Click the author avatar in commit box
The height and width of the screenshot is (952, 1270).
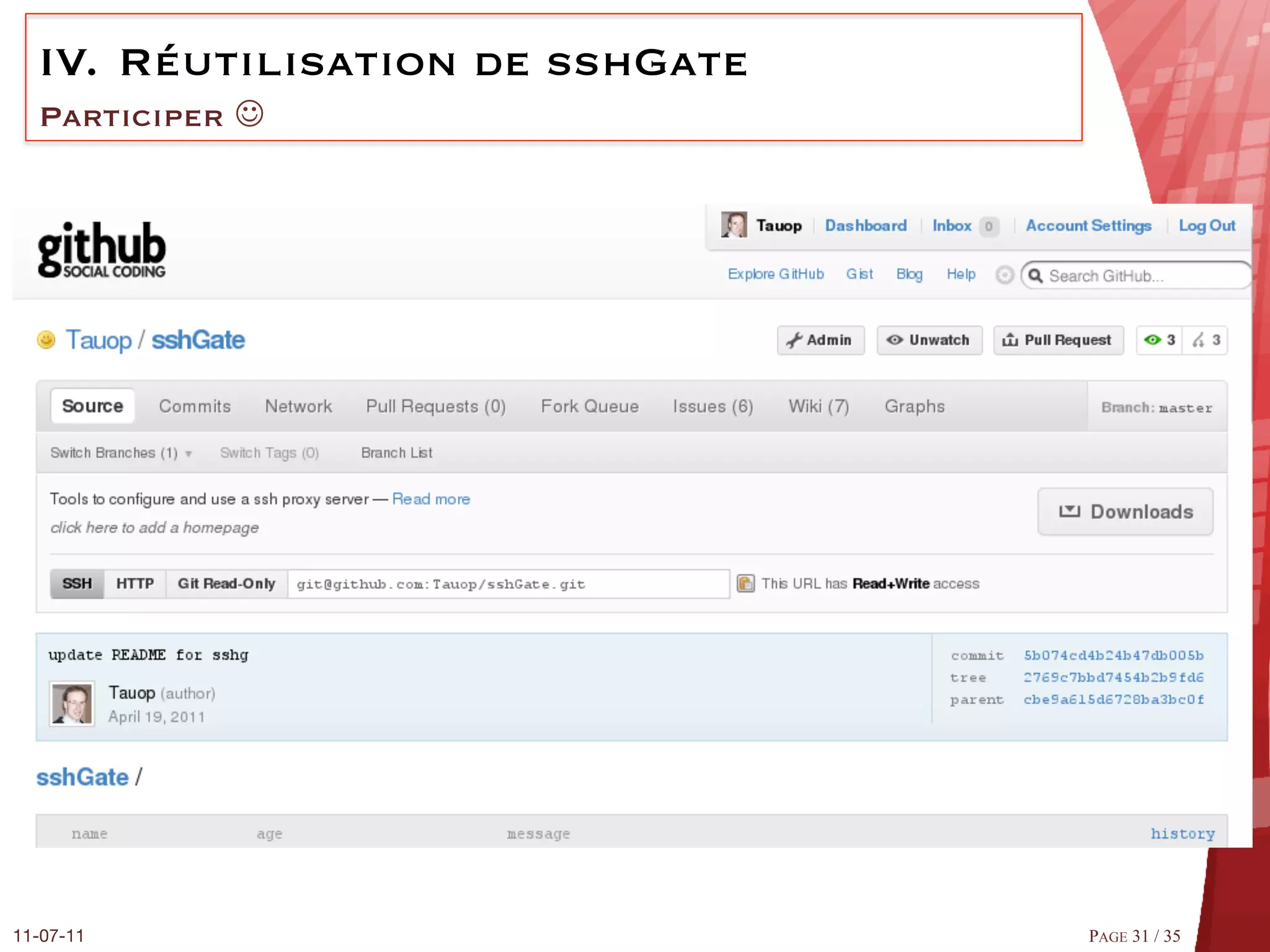coord(72,703)
